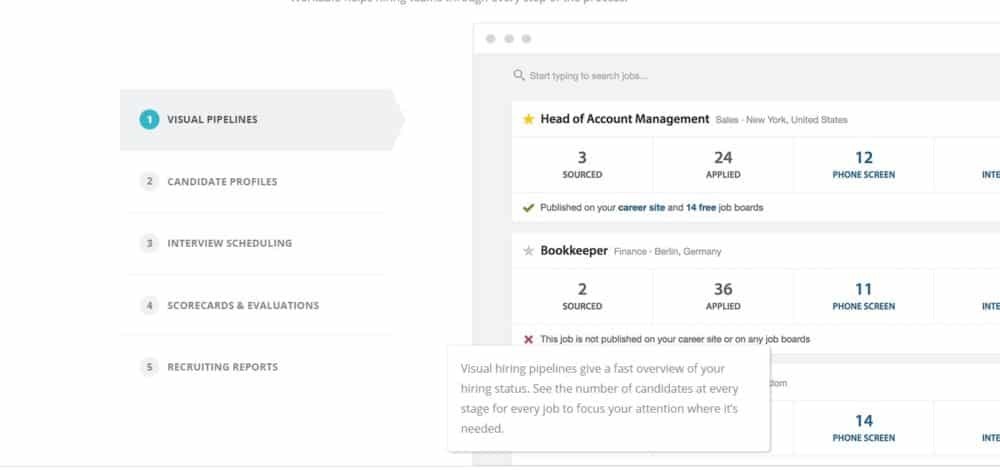Open Scorecards & Evaluations step
The image size is (1000, 470).
click(x=242, y=305)
